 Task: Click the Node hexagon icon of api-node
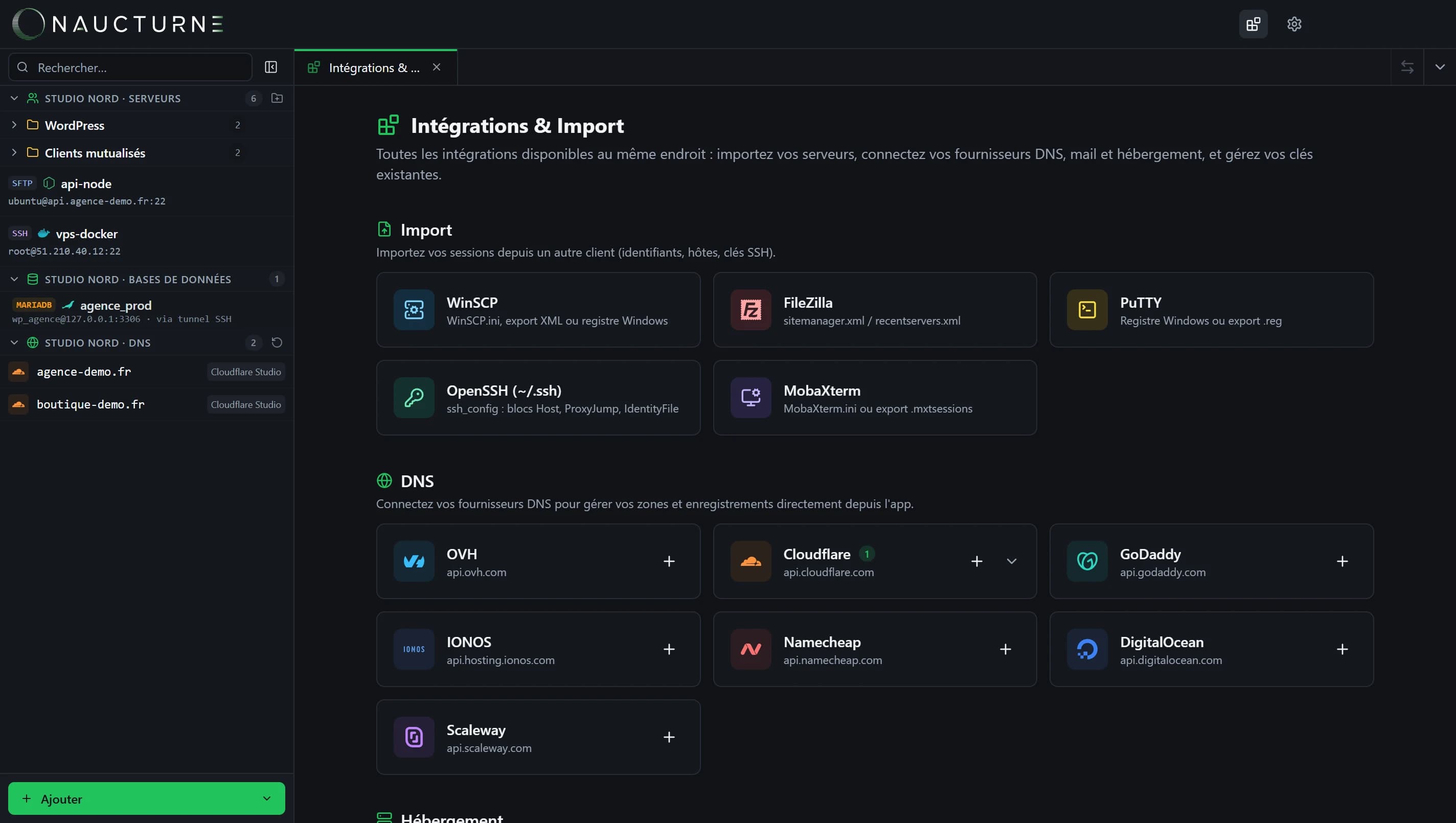click(49, 183)
